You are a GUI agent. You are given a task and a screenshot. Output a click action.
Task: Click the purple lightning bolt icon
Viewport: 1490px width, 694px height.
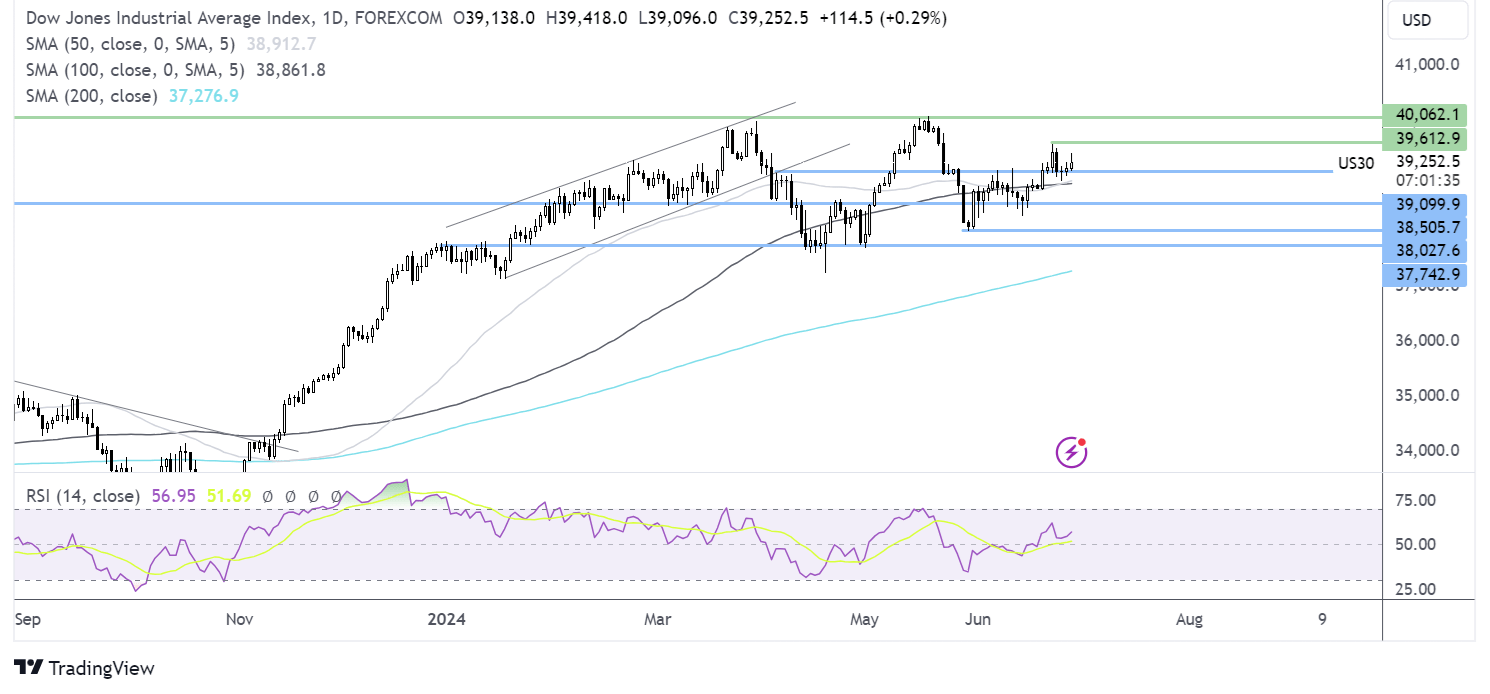[x=1071, y=452]
